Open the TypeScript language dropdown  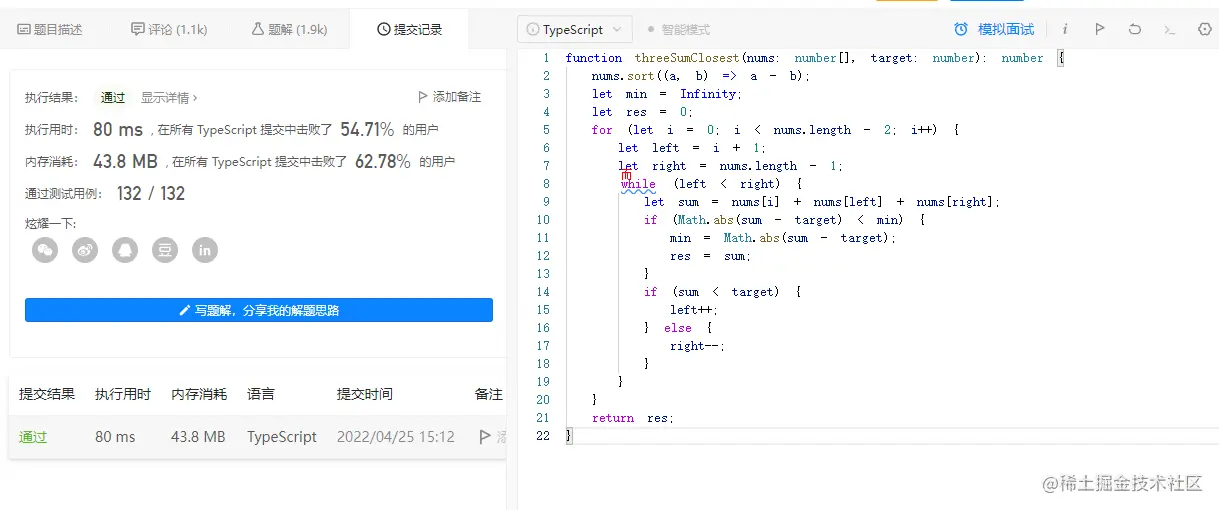[x=574, y=30]
